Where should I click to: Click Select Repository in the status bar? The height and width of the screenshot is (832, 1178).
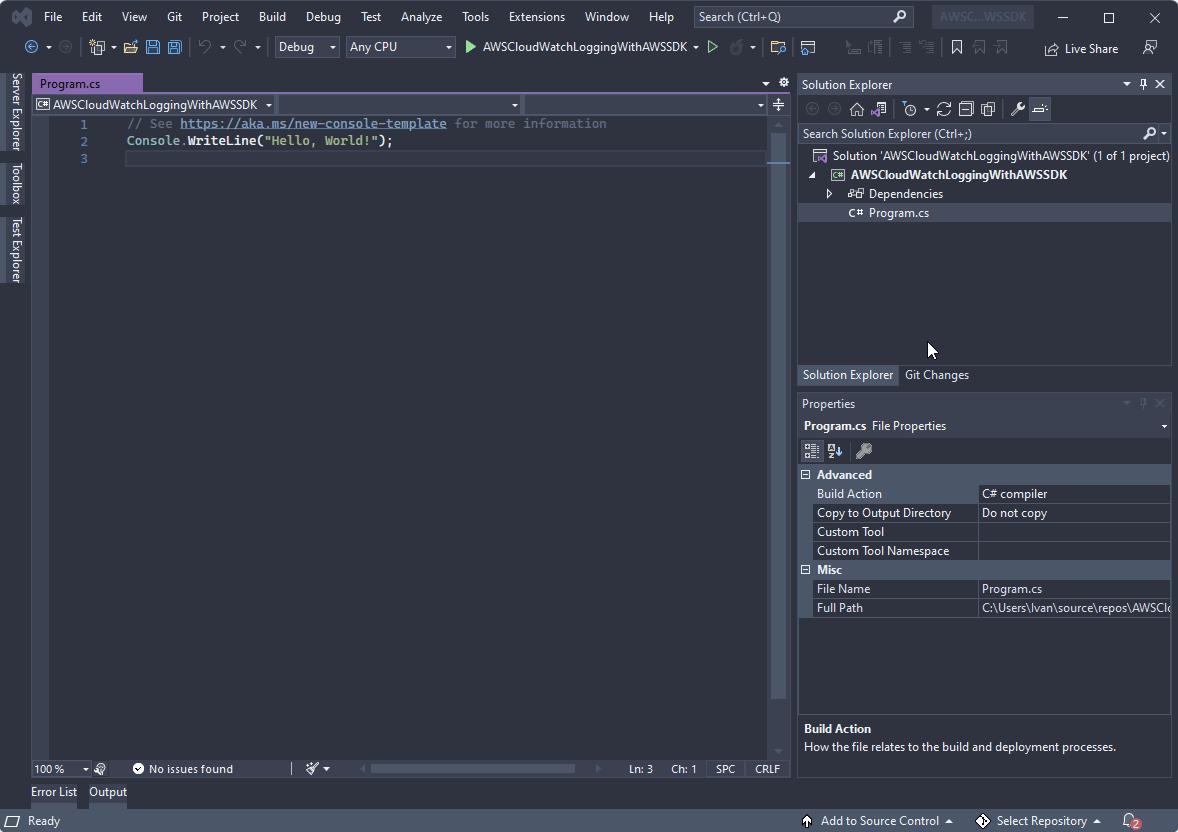pos(1039,821)
